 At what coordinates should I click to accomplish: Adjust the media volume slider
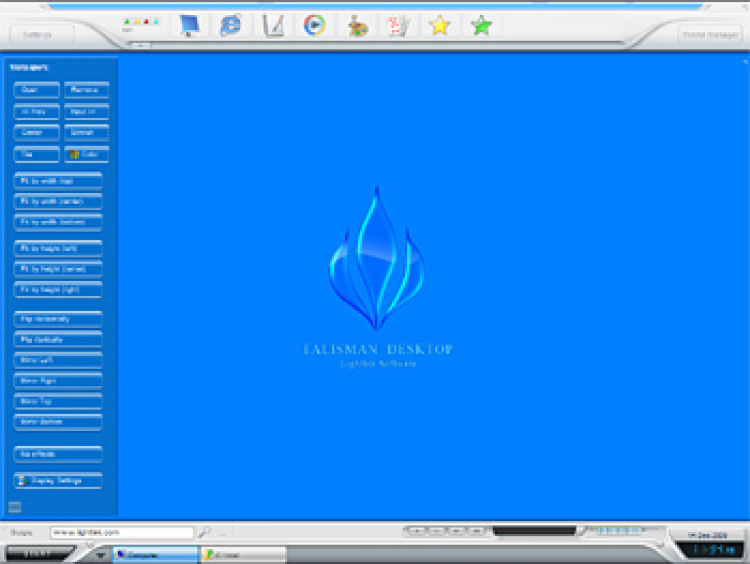[x=619, y=530]
